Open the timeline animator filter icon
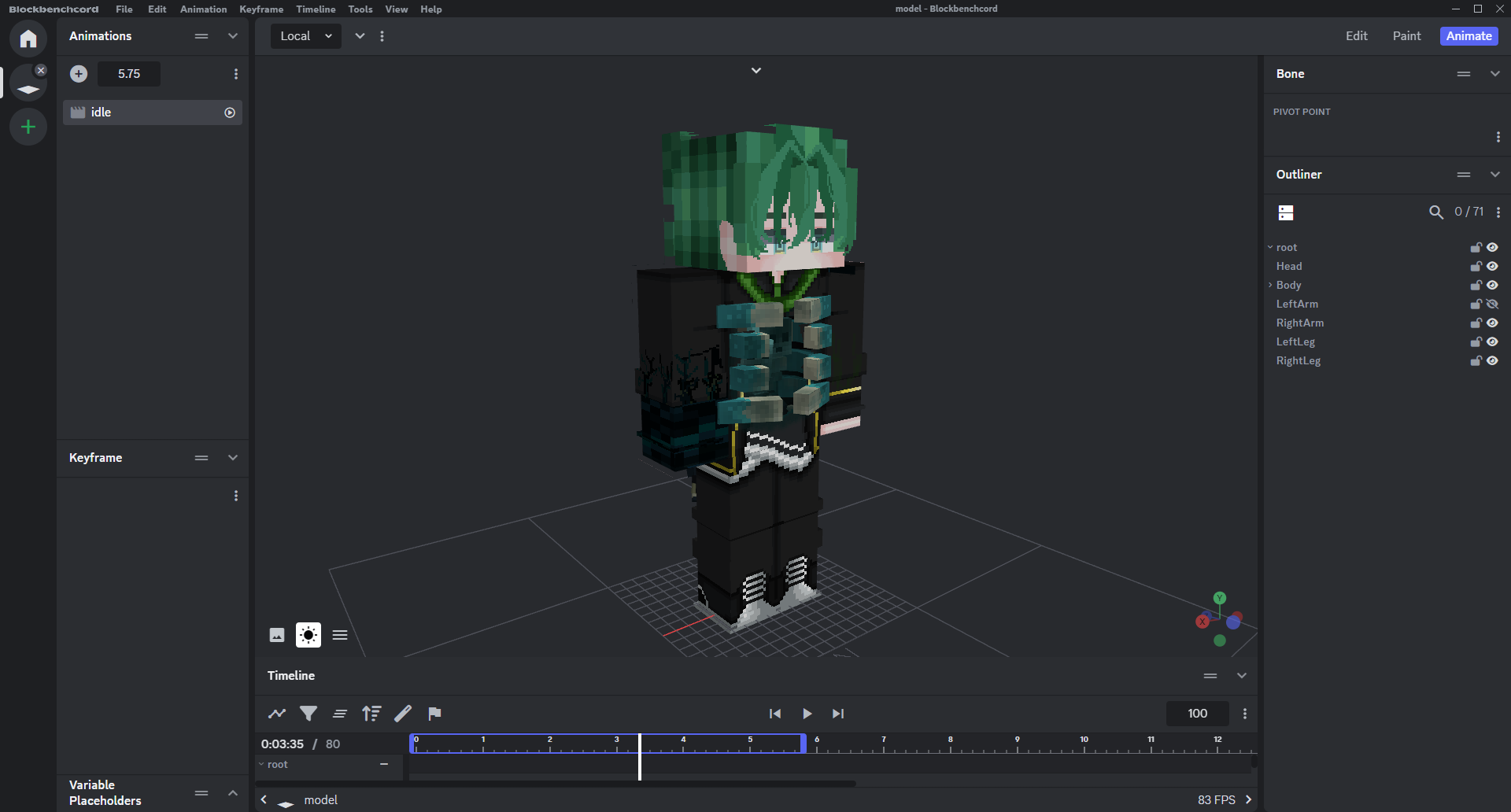 pyautogui.click(x=308, y=714)
